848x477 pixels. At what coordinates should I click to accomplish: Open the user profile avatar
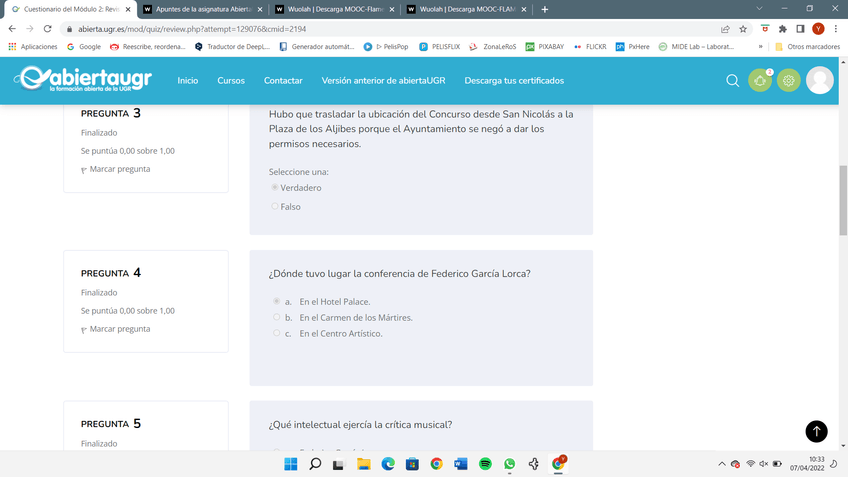pos(819,81)
